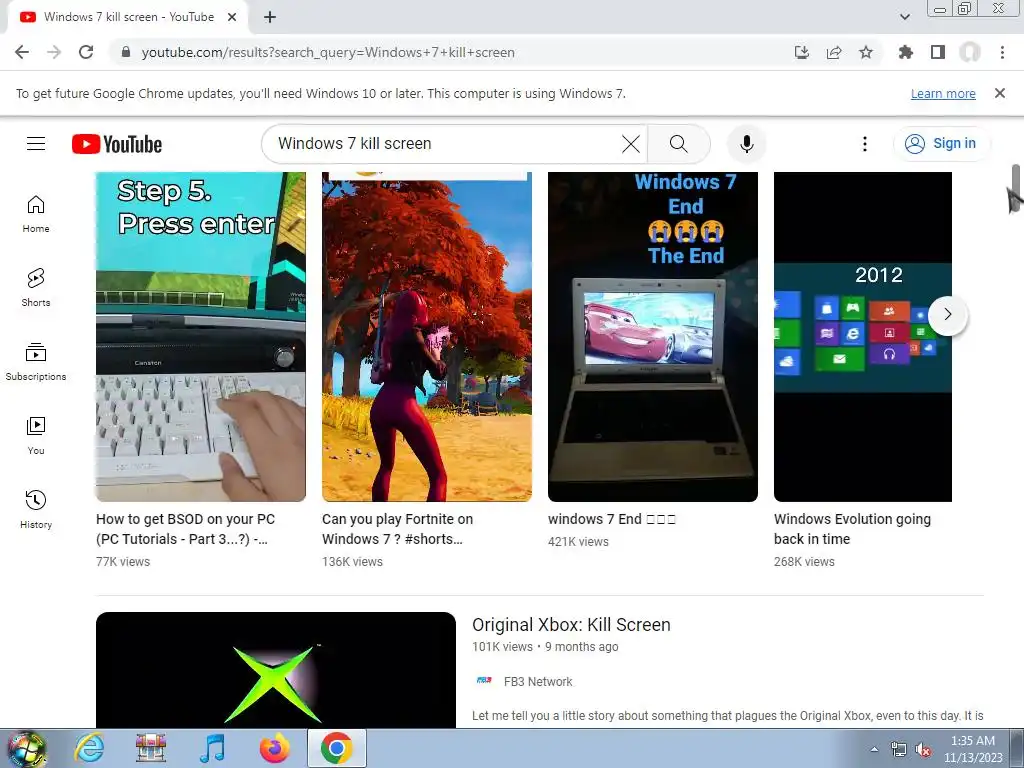Expand the tab search dropdown arrow
1024x768 pixels.
pos(905,17)
